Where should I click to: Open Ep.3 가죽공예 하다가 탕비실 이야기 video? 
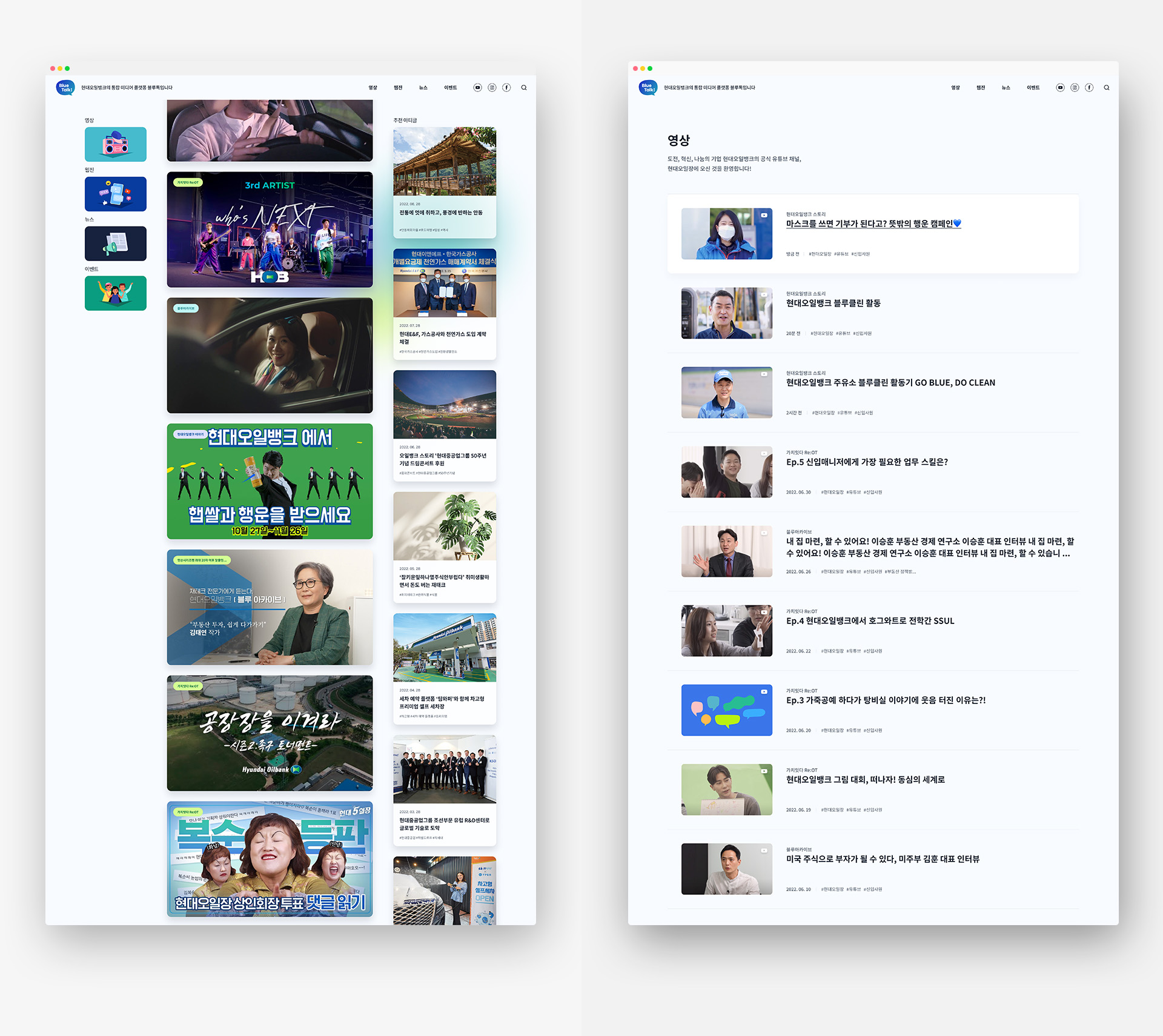coord(886,700)
